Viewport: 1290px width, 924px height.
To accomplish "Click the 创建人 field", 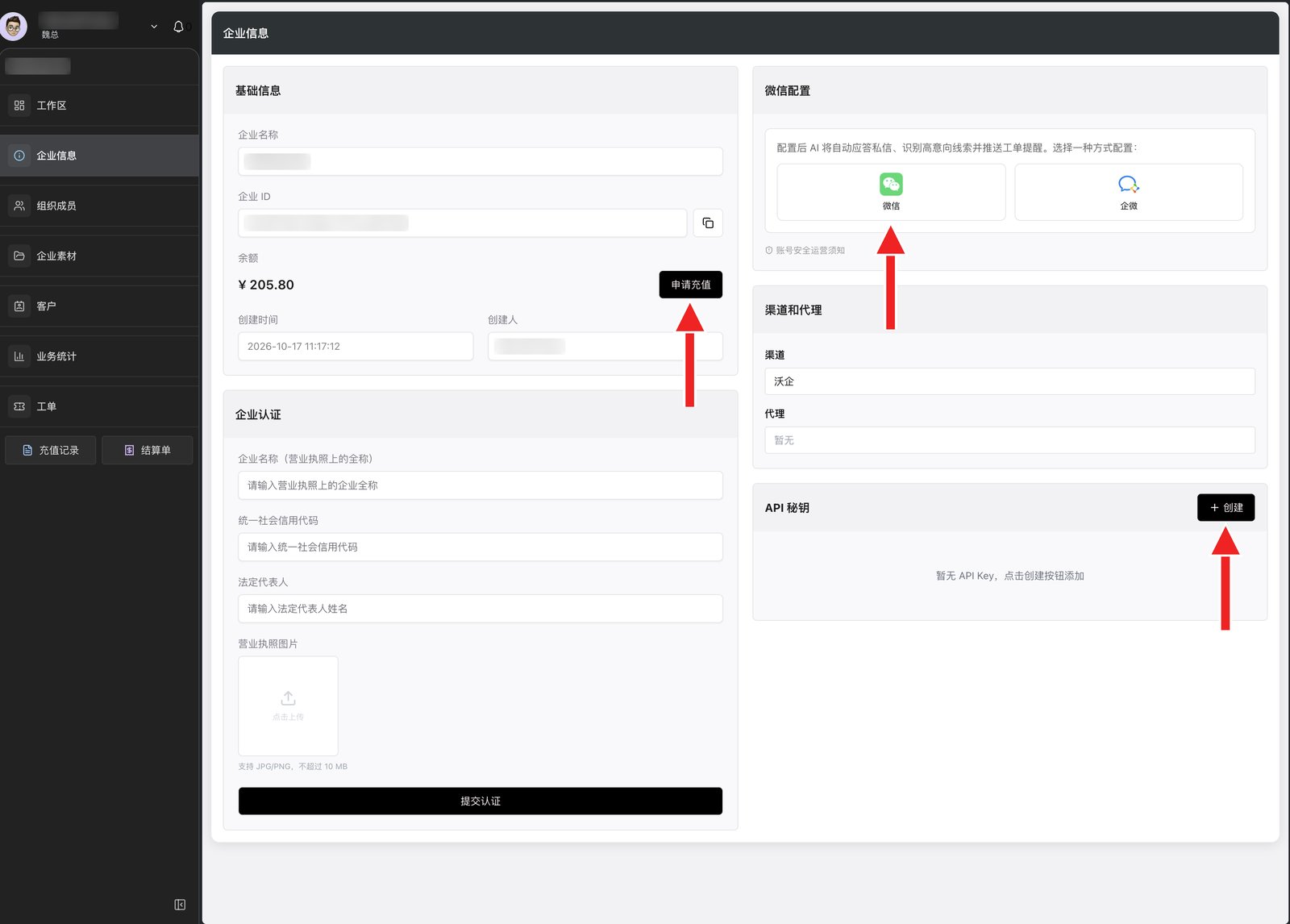I will click(605, 347).
